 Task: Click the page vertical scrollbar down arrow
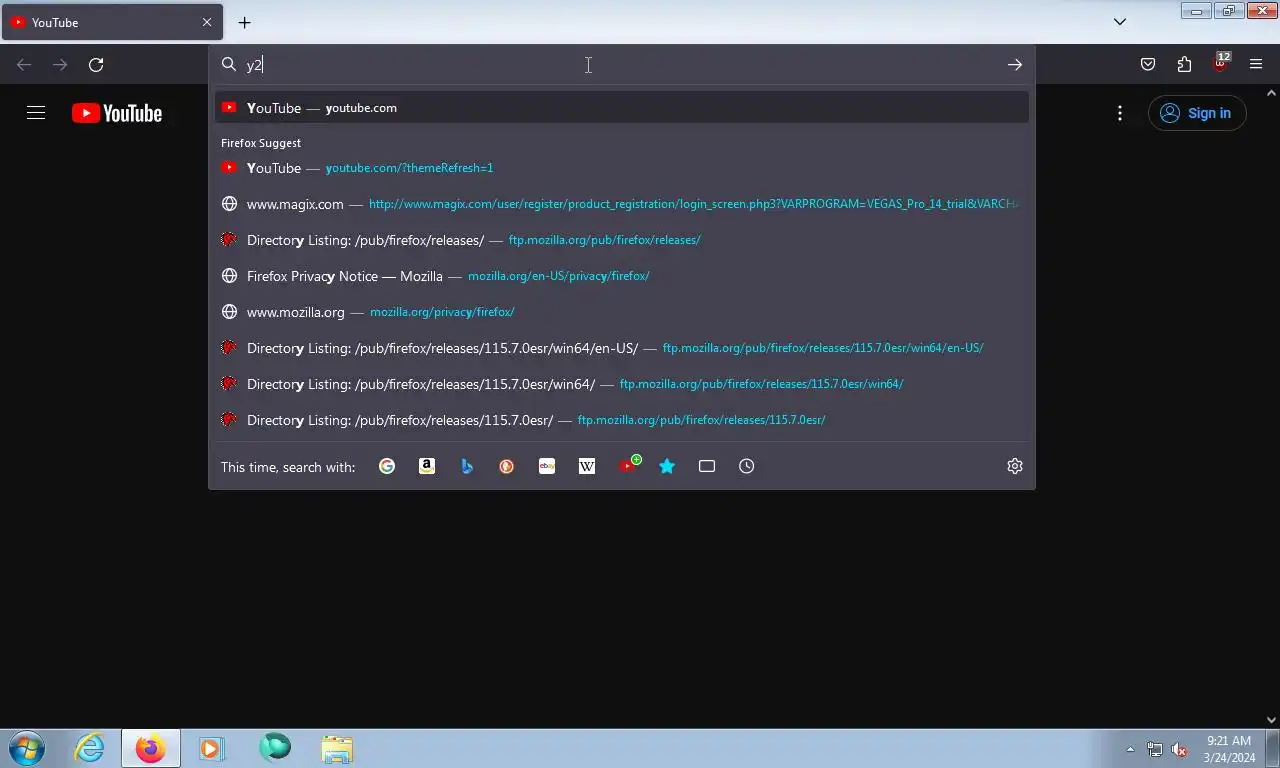[1272, 720]
